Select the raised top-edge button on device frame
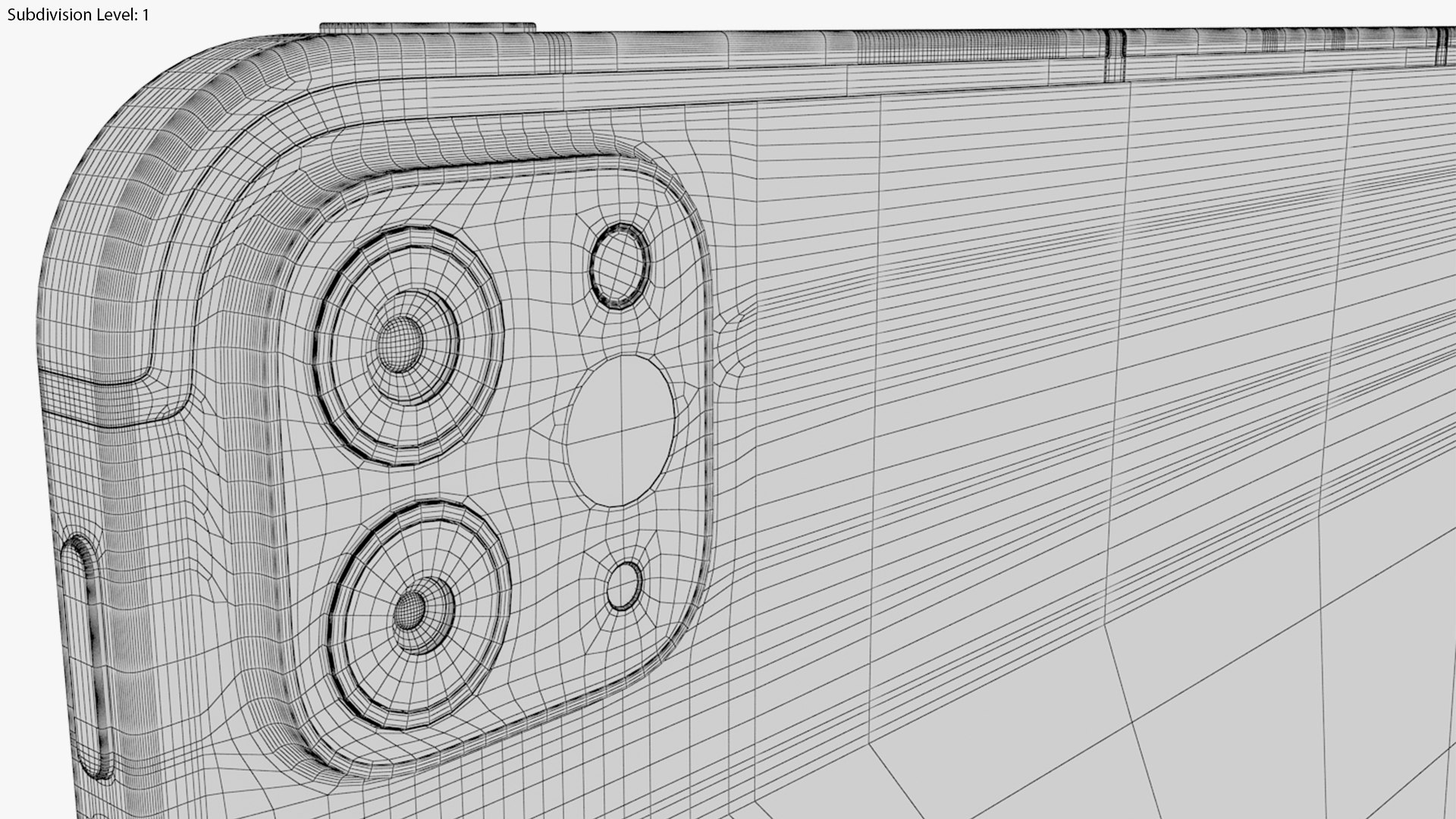The height and width of the screenshot is (819, 1456). (428, 29)
